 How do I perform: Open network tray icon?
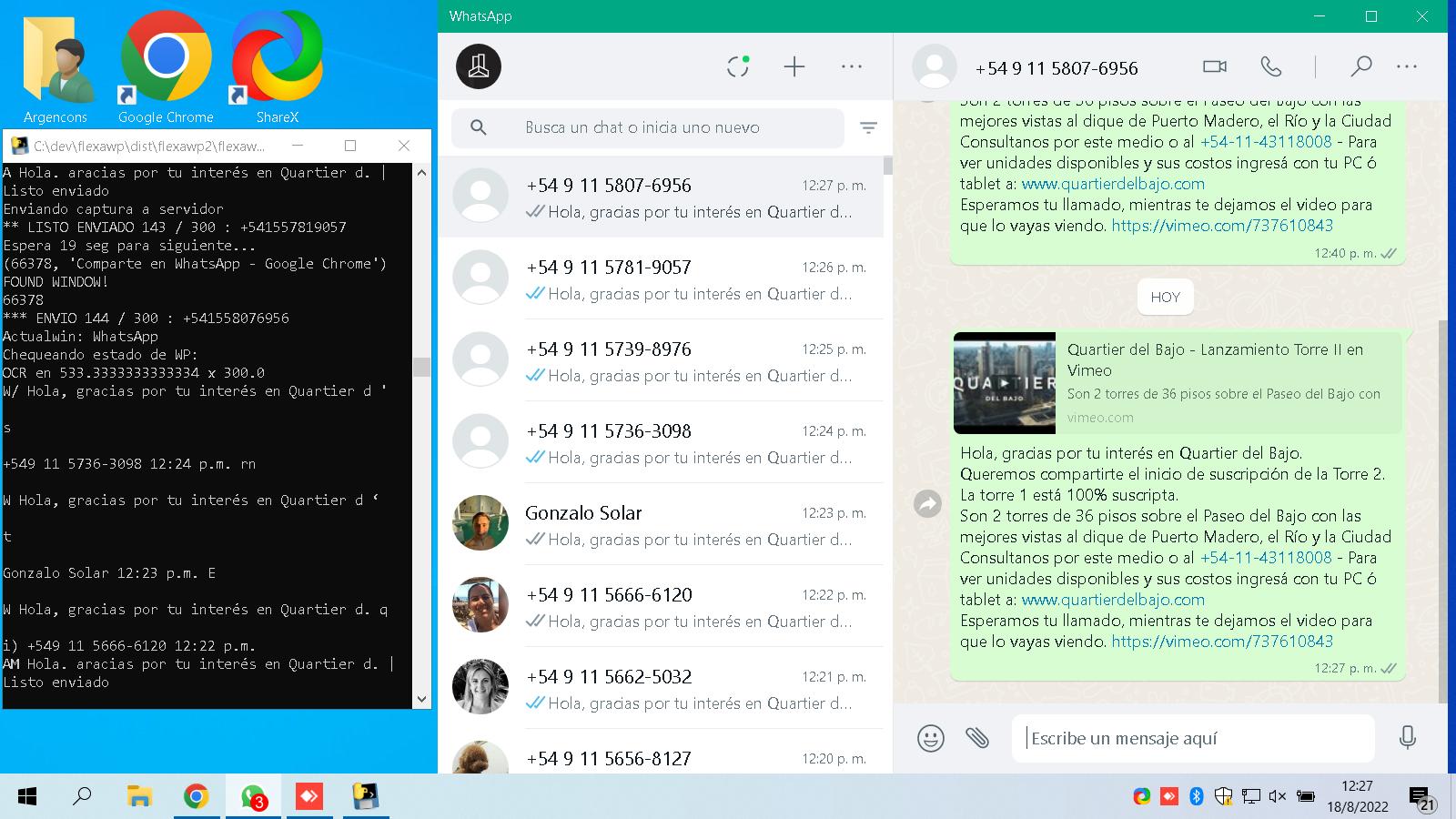(x=1251, y=796)
